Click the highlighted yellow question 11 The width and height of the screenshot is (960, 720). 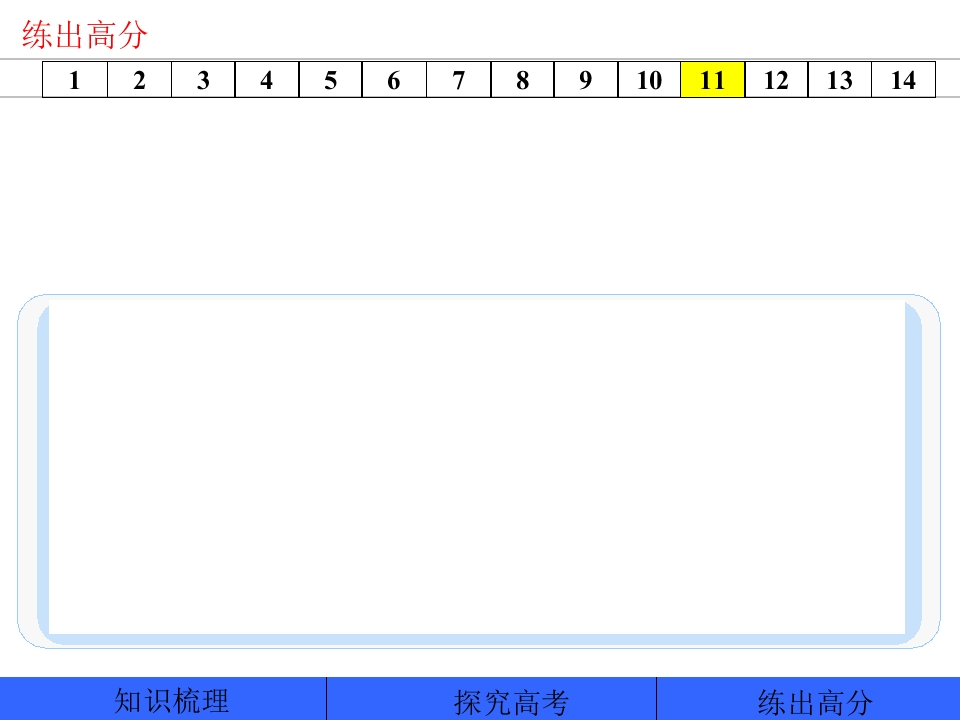click(x=713, y=80)
